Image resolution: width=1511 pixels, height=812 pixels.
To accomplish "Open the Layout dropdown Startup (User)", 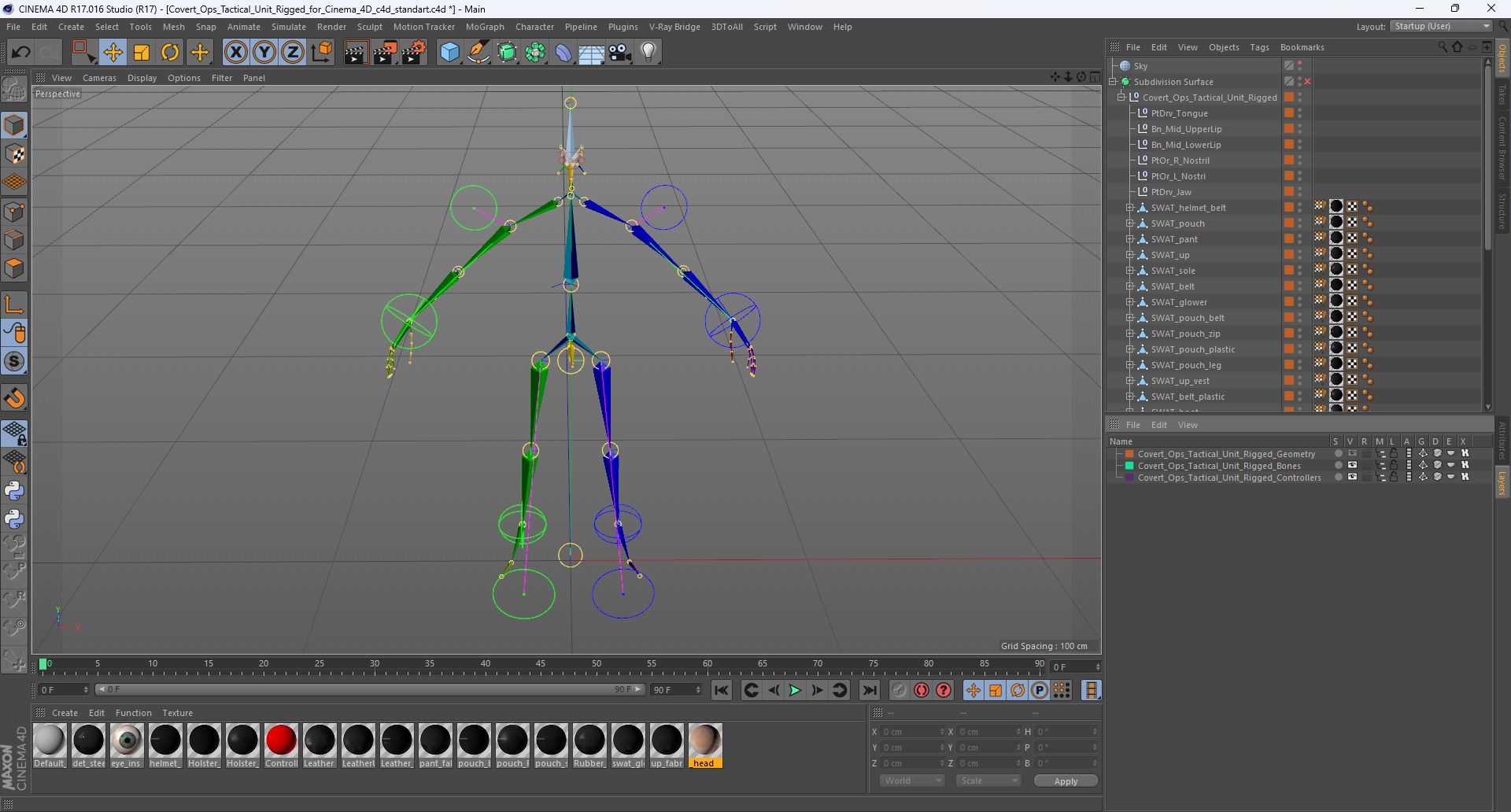I will (1442, 26).
